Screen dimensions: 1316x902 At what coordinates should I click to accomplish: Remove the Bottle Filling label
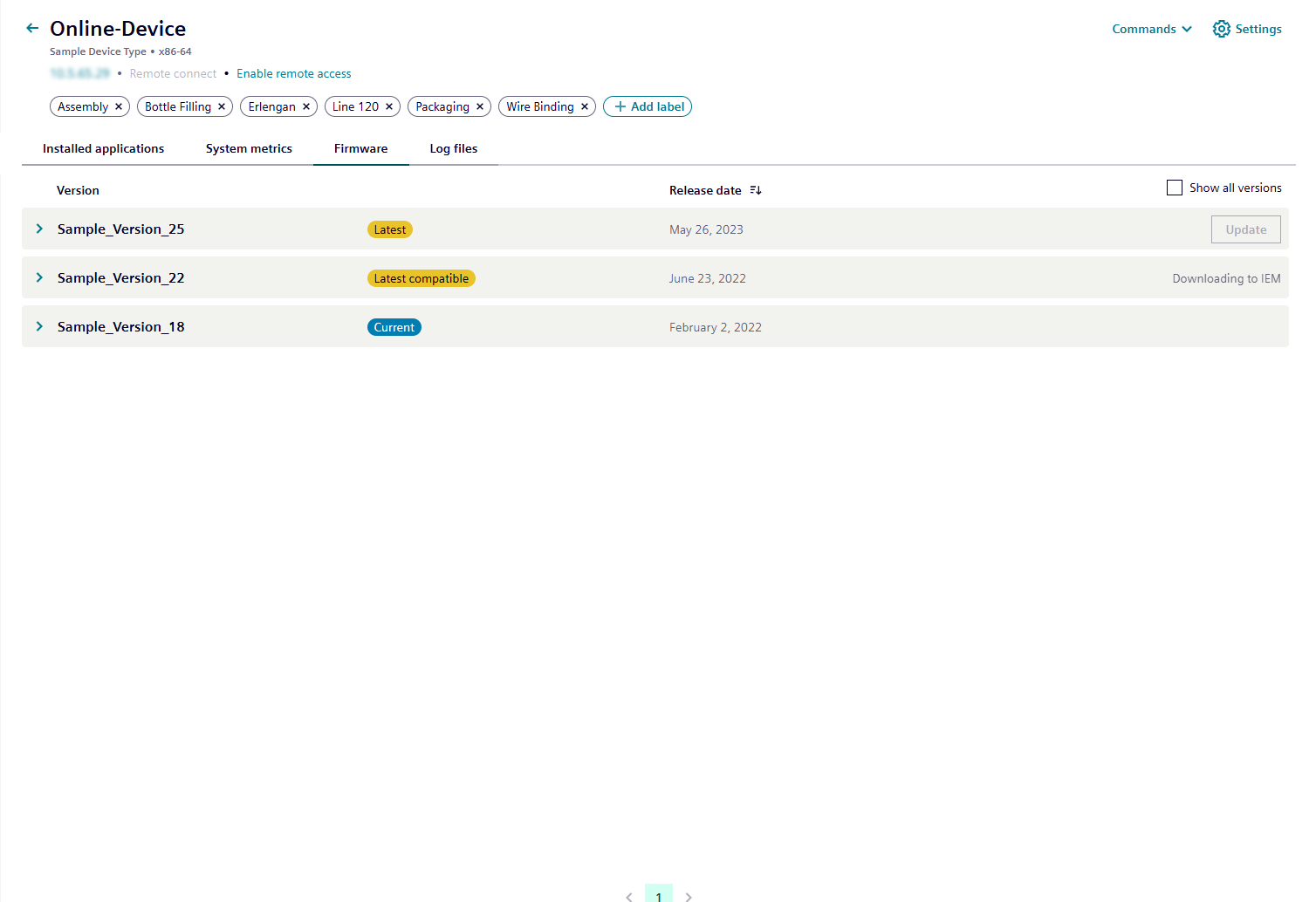tap(222, 106)
